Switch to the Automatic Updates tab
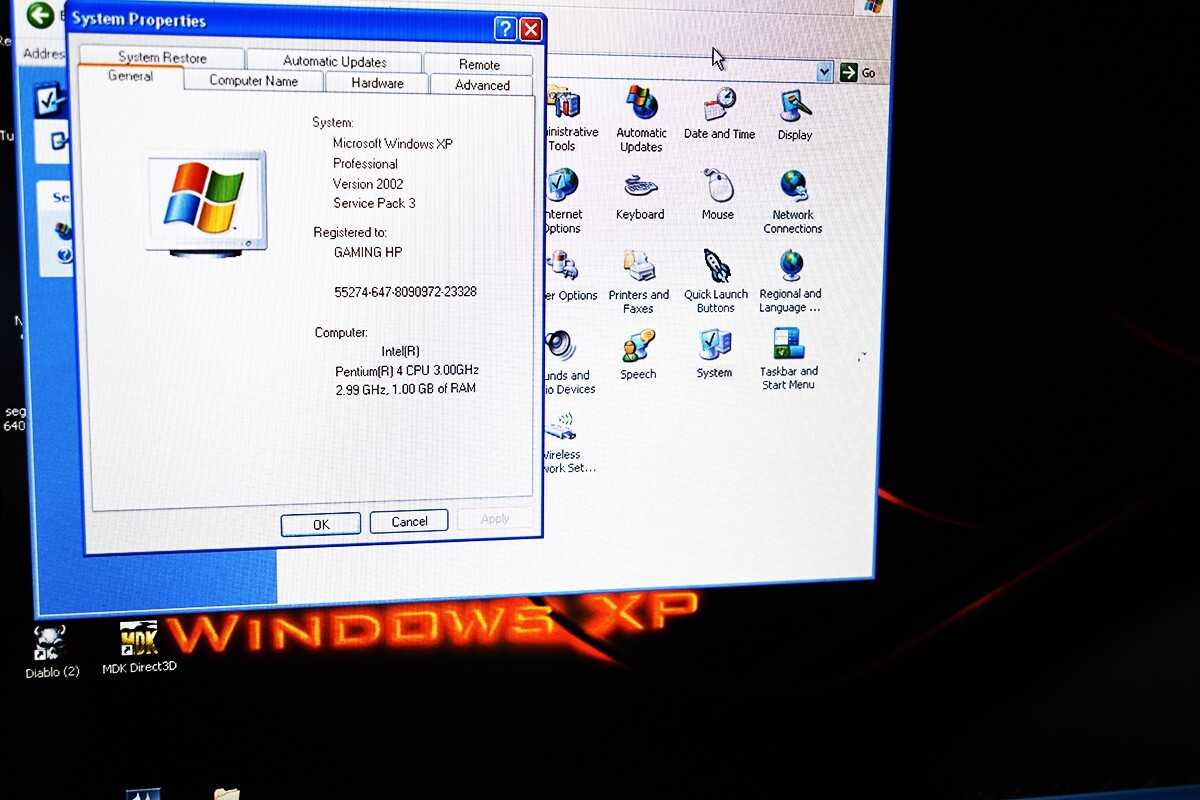1200x800 pixels. pos(334,61)
